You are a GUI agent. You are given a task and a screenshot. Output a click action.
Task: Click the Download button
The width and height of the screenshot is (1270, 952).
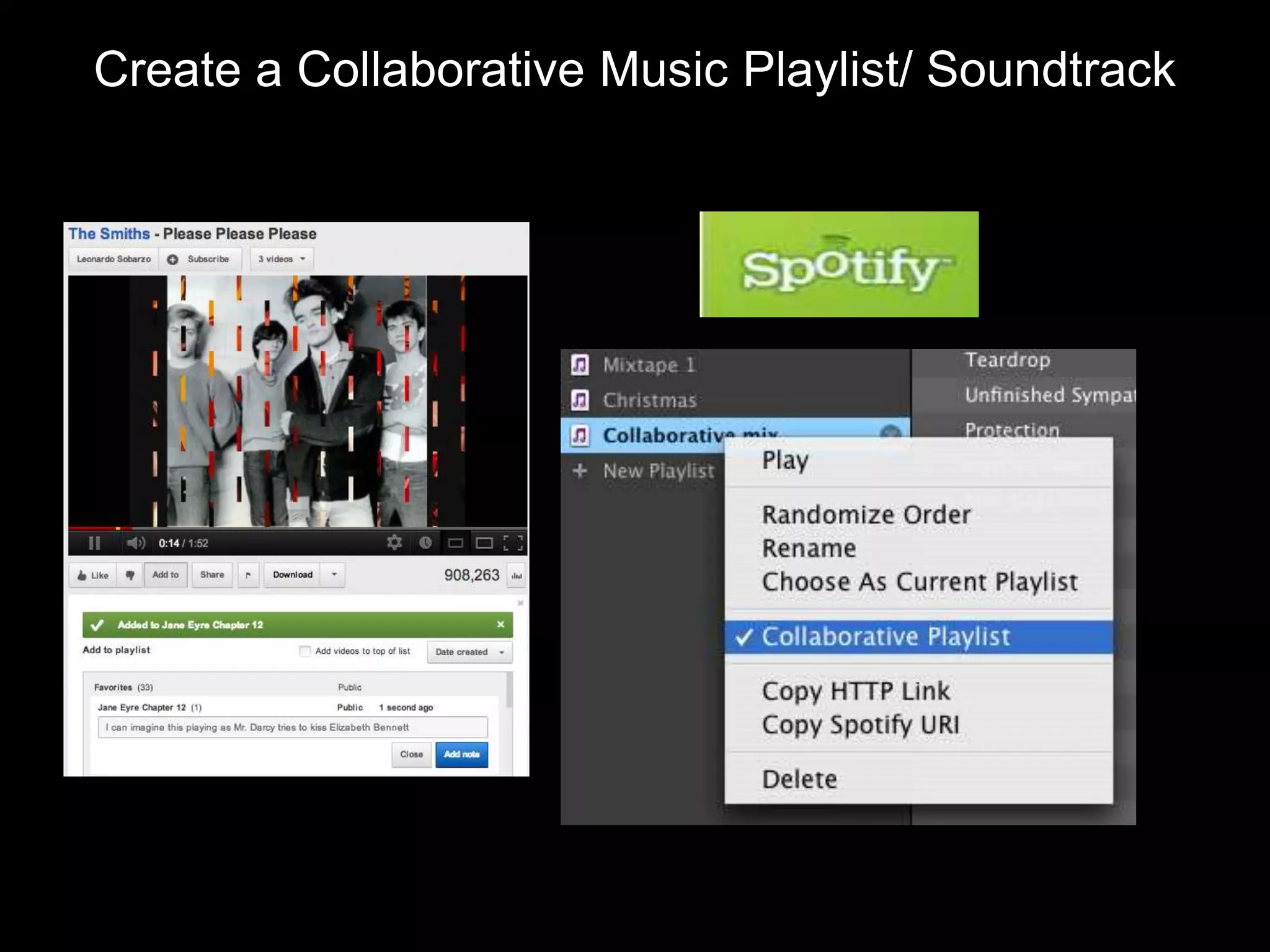pyautogui.click(x=293, y=575)
